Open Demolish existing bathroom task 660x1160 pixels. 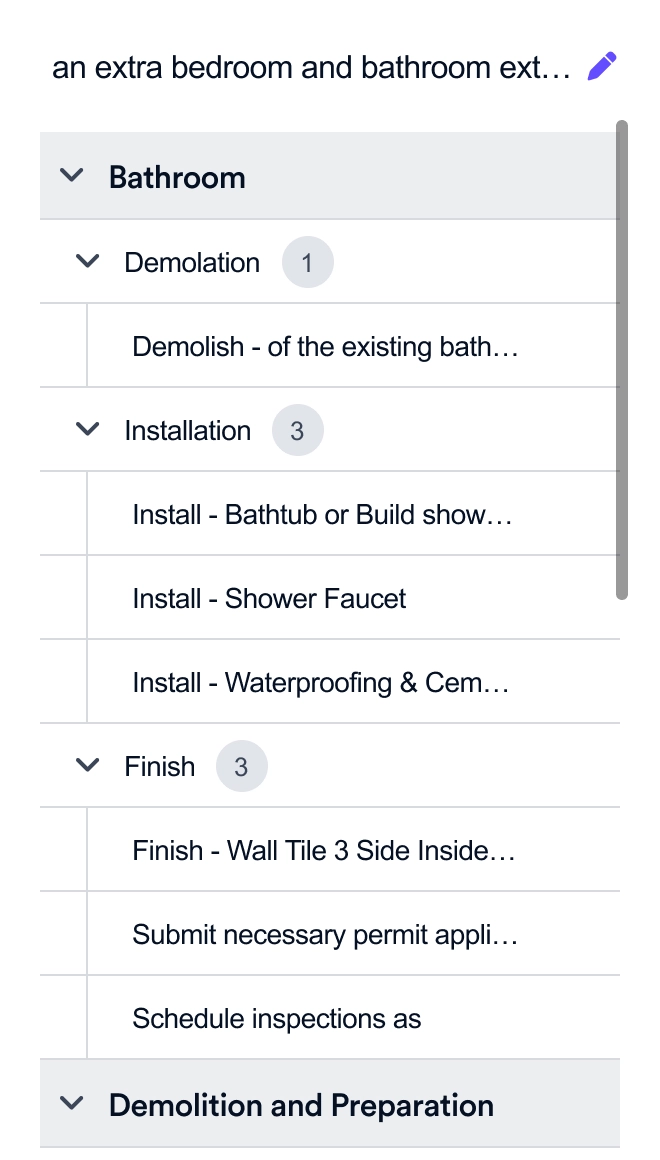coord(326,347)
